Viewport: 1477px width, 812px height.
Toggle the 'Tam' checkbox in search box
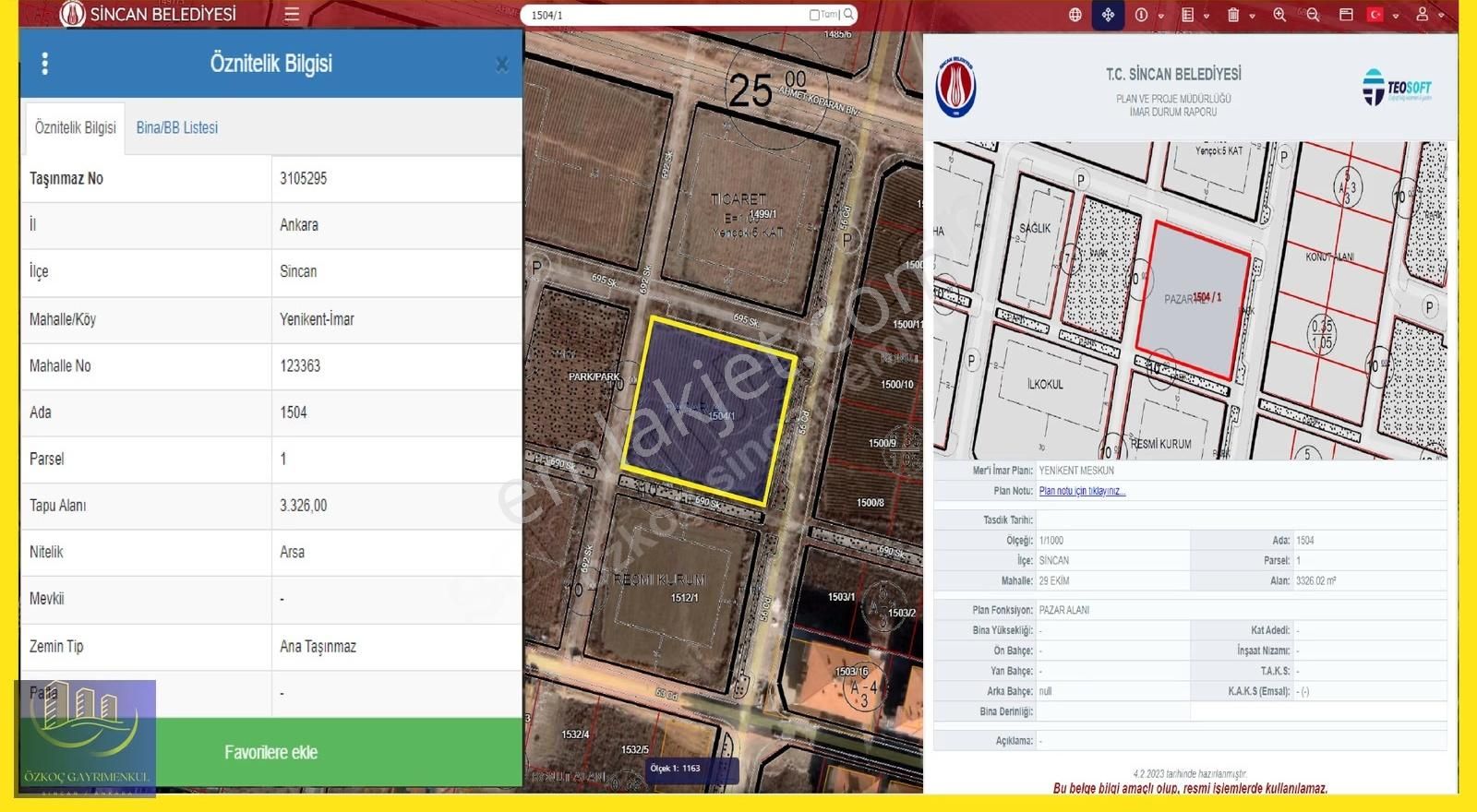tap(814, 15)
